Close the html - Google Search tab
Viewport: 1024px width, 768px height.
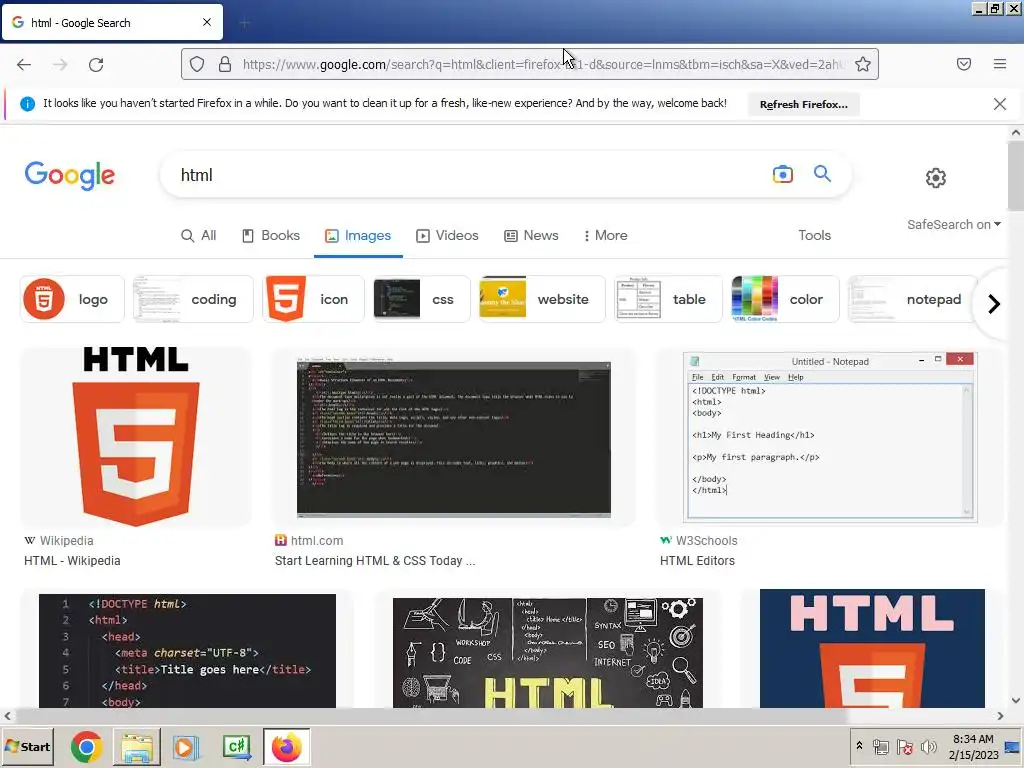207,22
